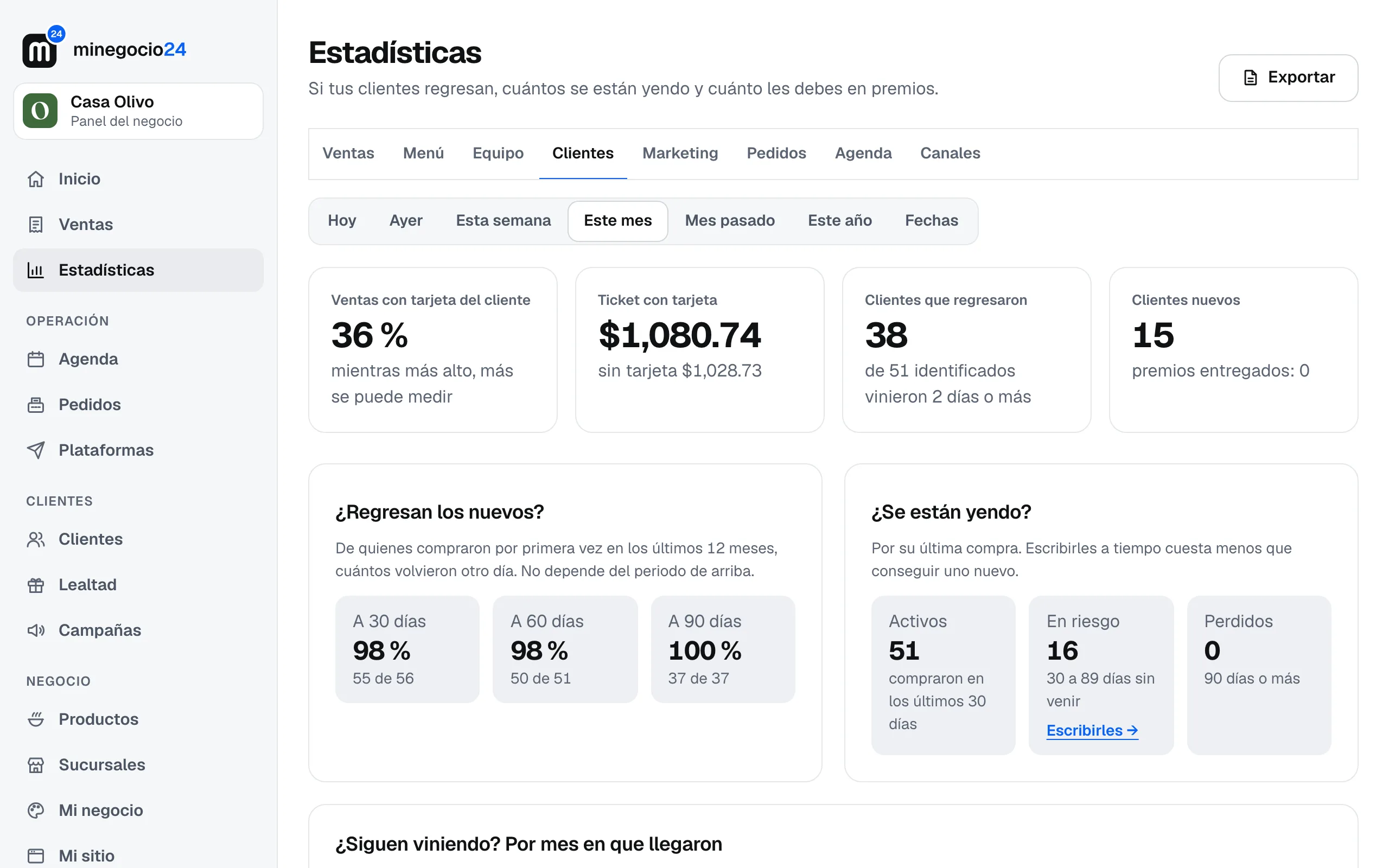
Task: Click the NEGOCIO section label
Action: click(58, 681)
